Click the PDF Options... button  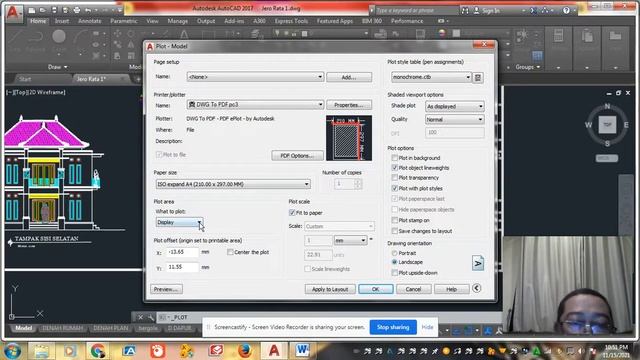pyautogui.click(x=298, y=156)
